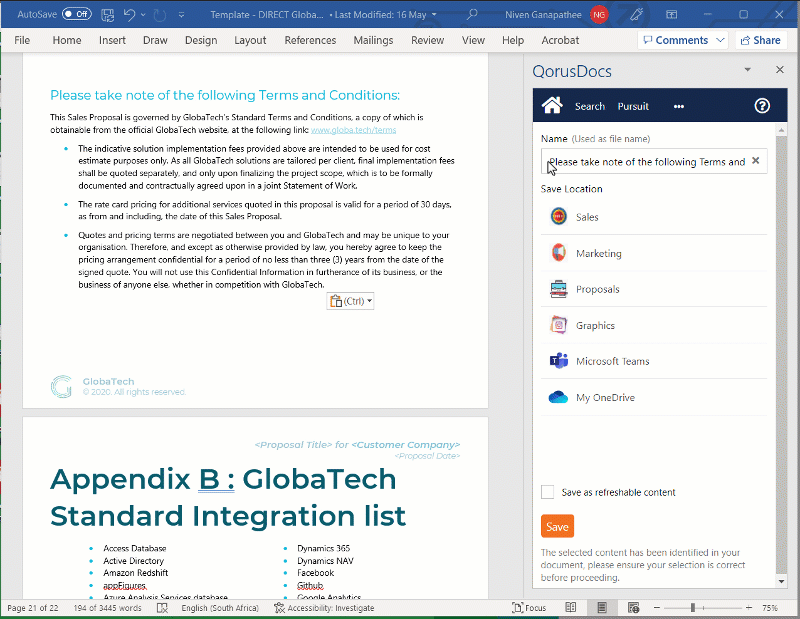
Task: Open QorusDocs more options ellipsis
Action: [x=679, y=106]
